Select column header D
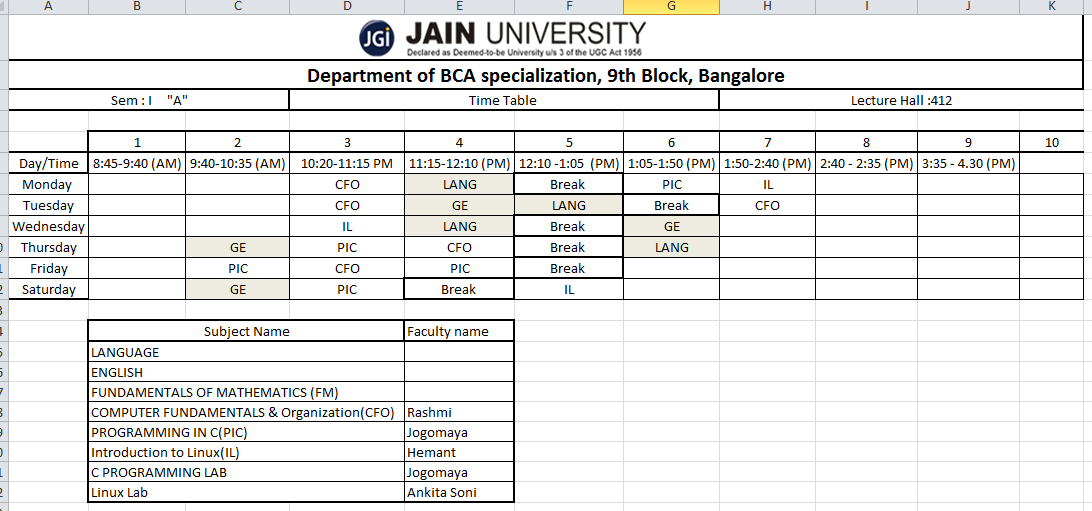The width and height of the screenshot is (1092, 511). [347, 6]
